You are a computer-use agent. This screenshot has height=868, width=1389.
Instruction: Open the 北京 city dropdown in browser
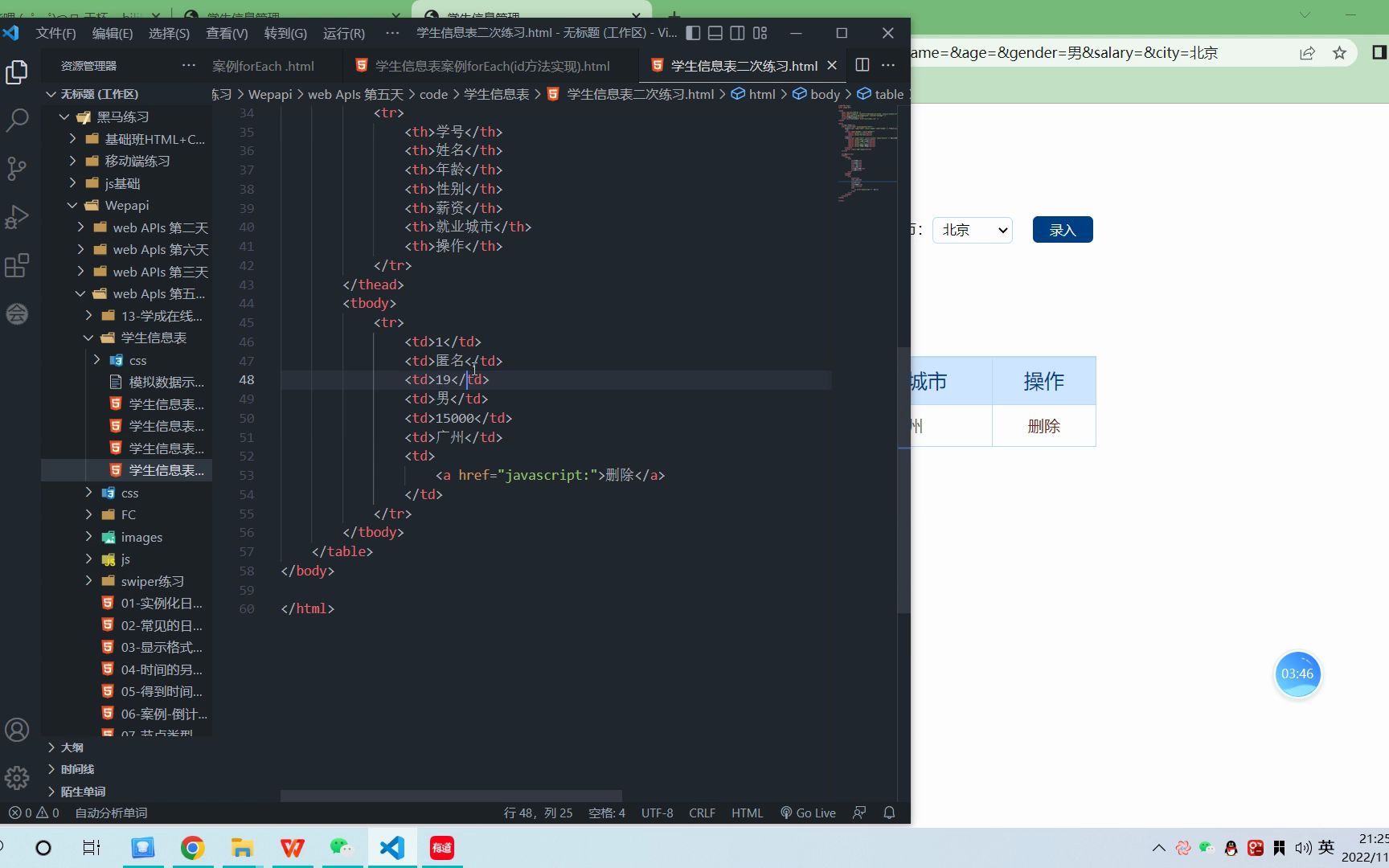[x=972, y=230]
